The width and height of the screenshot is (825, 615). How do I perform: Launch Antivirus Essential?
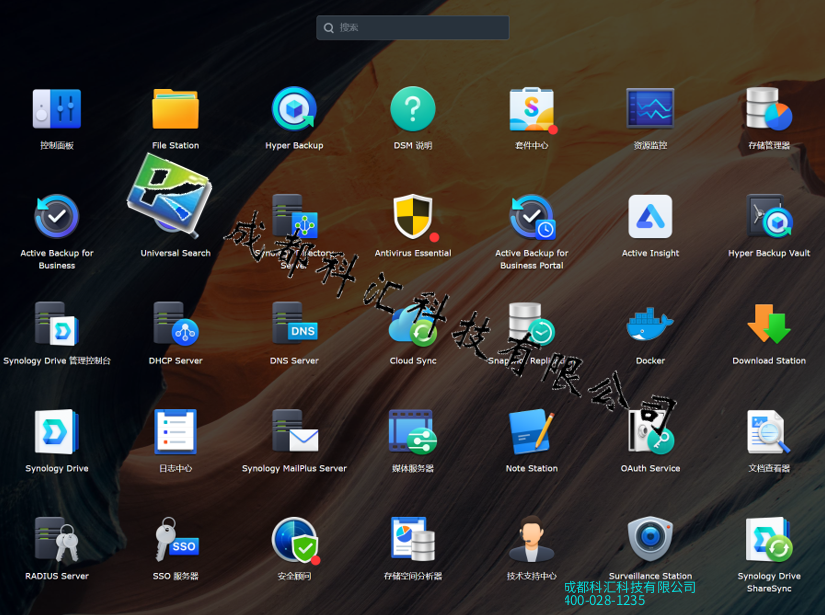tap(413, 217)
